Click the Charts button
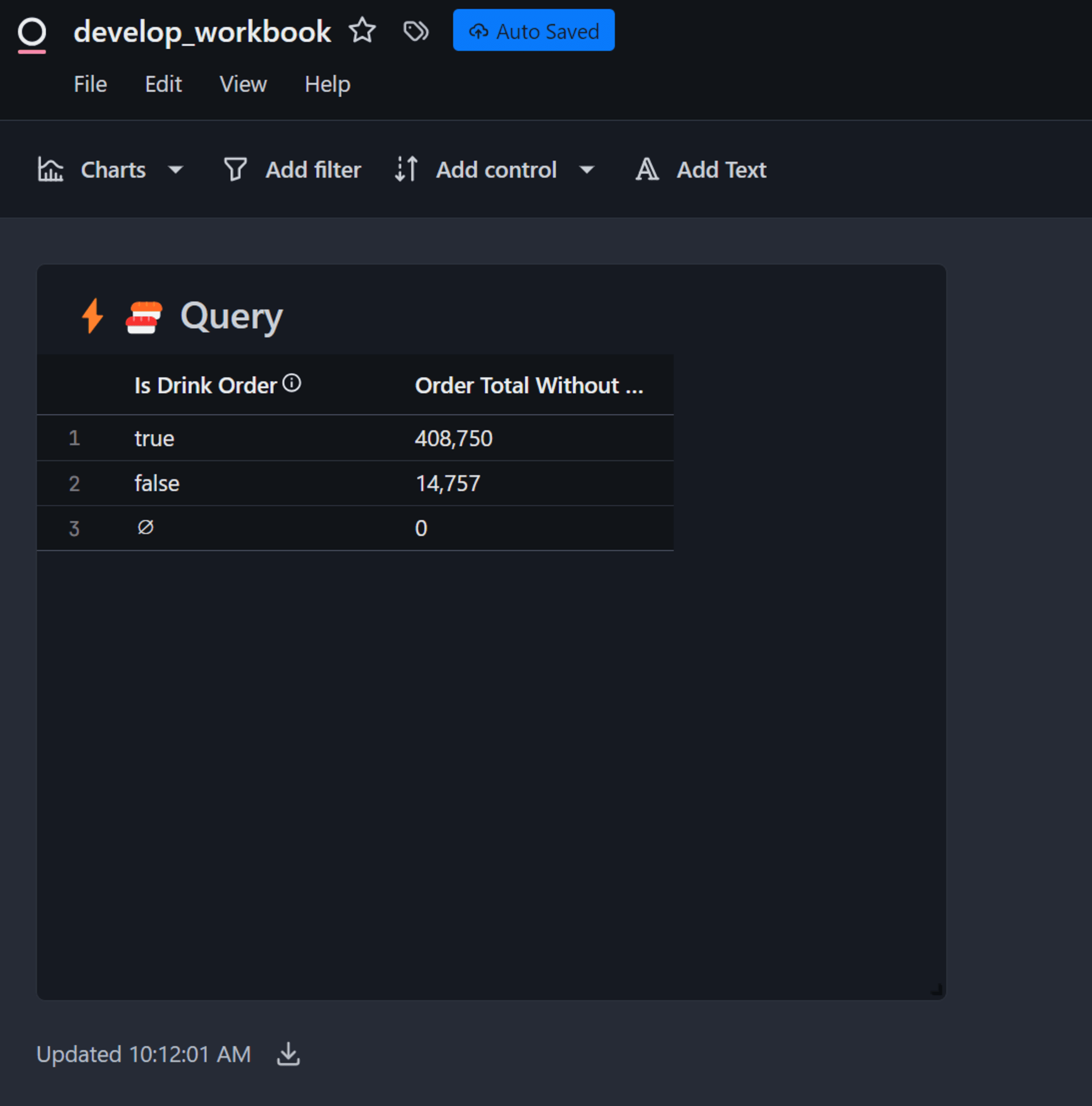The height and width of the screenshot is (1106, 1092). (x=110, y=170)
